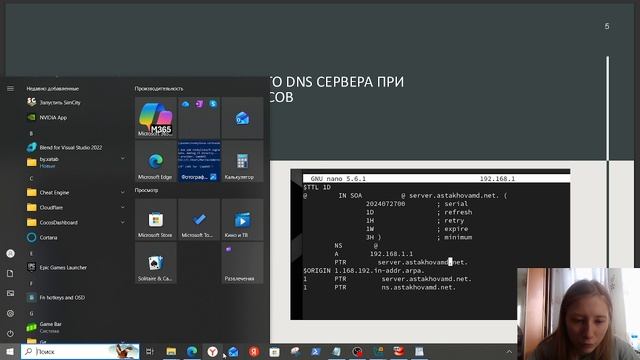Expand the CloudFlare folder chevron
Image resolution: width=640 pixels, height=360 pixels.
(123, 207)
